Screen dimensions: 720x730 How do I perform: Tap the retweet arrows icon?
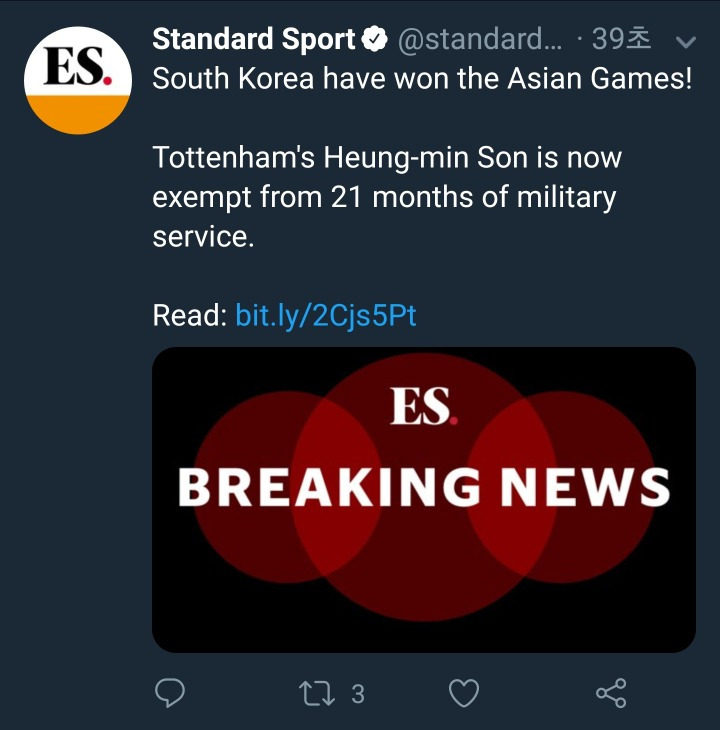coord(316,693)
